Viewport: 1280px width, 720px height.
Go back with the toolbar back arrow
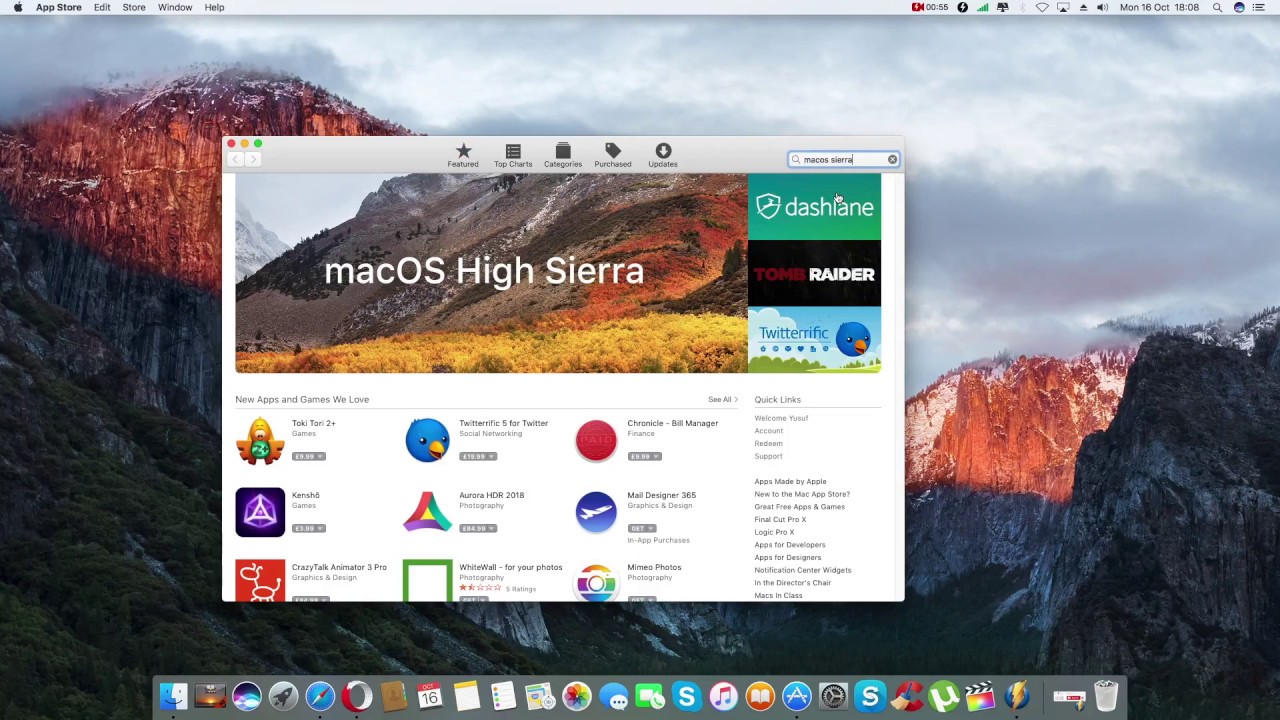coord(235,159)
